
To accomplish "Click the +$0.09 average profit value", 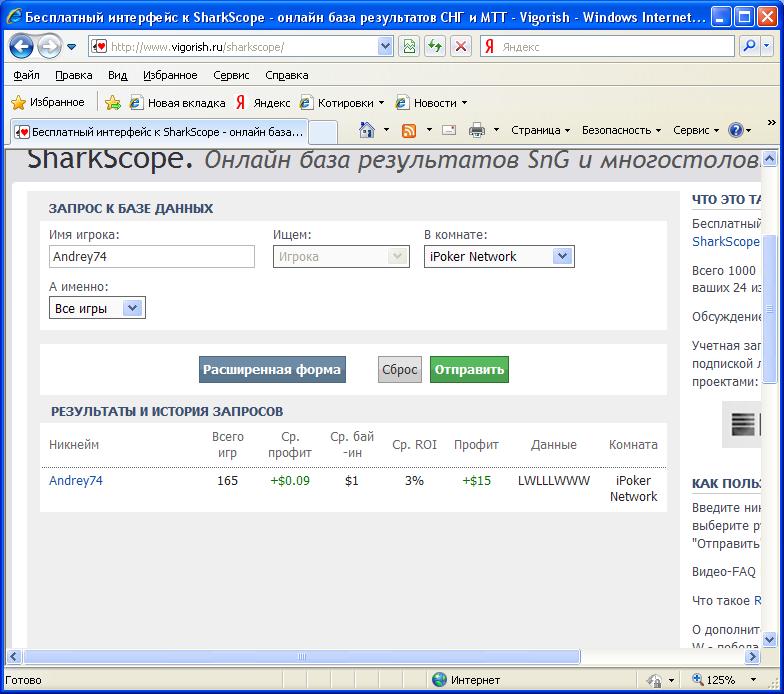I will point(290,480).
